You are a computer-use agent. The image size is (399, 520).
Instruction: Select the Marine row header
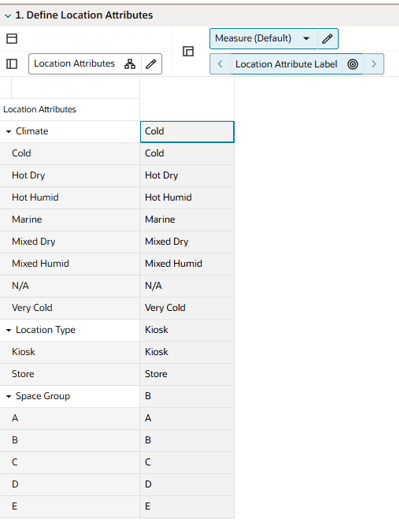70,220
